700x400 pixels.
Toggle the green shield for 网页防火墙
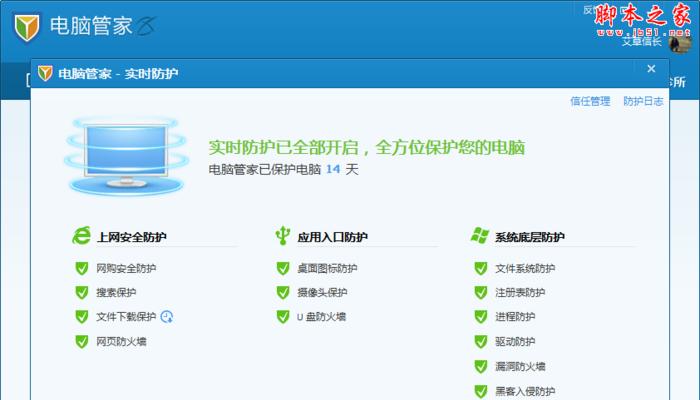point(82,342)
